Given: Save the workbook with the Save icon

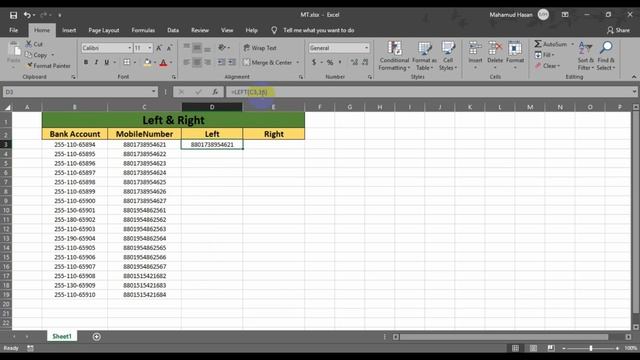Looking at the screenshot, I should [x=13, y=15].
